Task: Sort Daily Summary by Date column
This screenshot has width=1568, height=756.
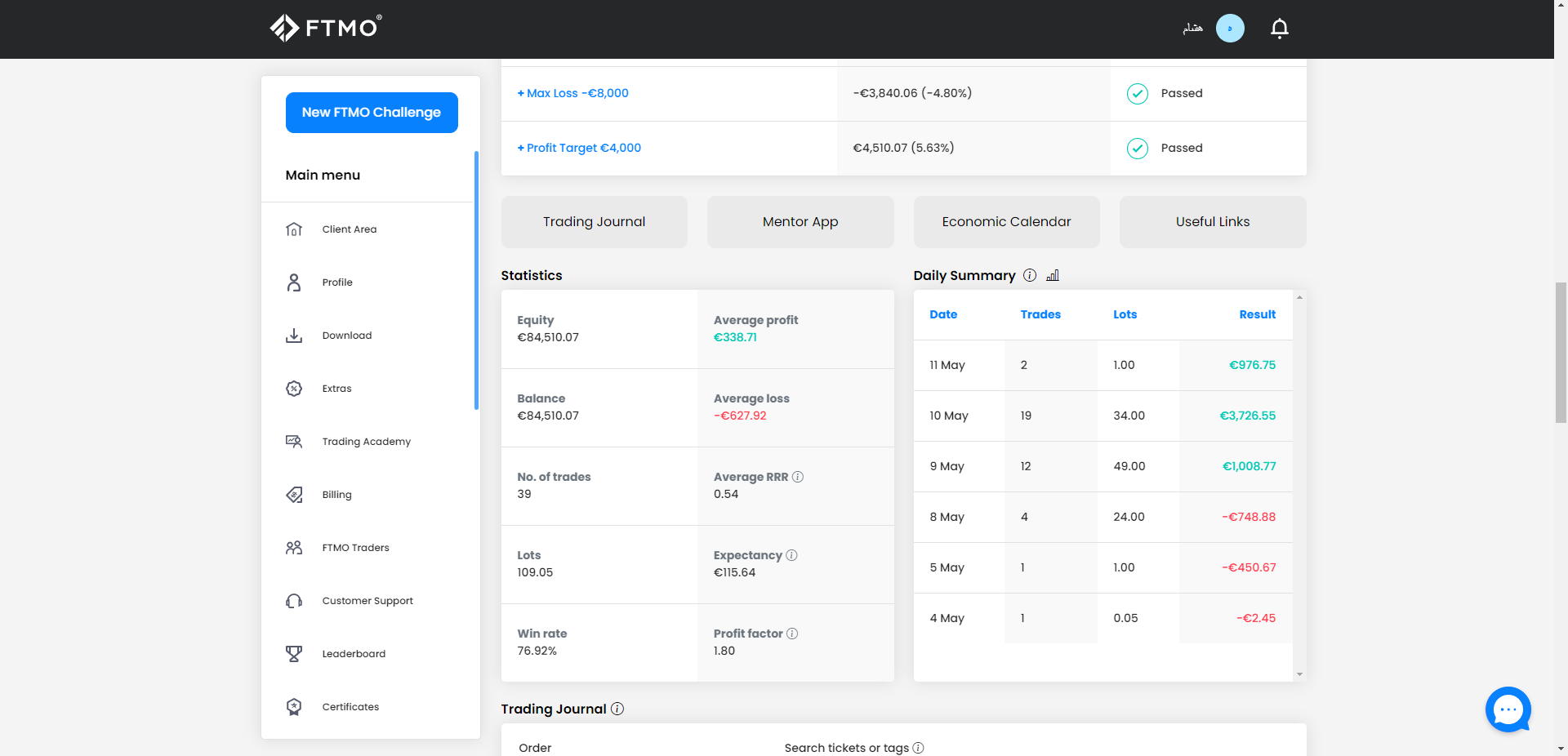Action: click(x=943, y=314)
